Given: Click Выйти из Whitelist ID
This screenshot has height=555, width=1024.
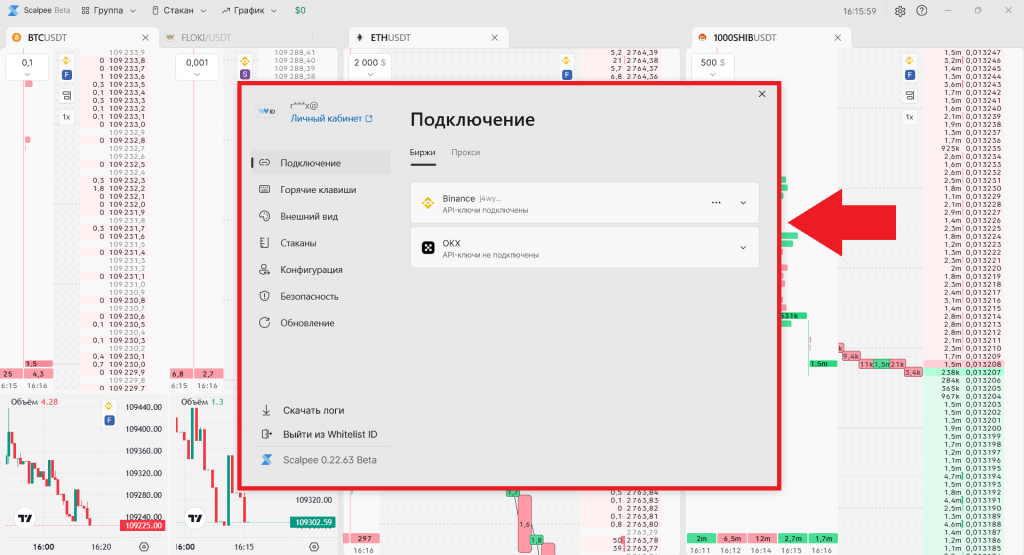Looking at the screenshot, I should [x=330, y=434].
